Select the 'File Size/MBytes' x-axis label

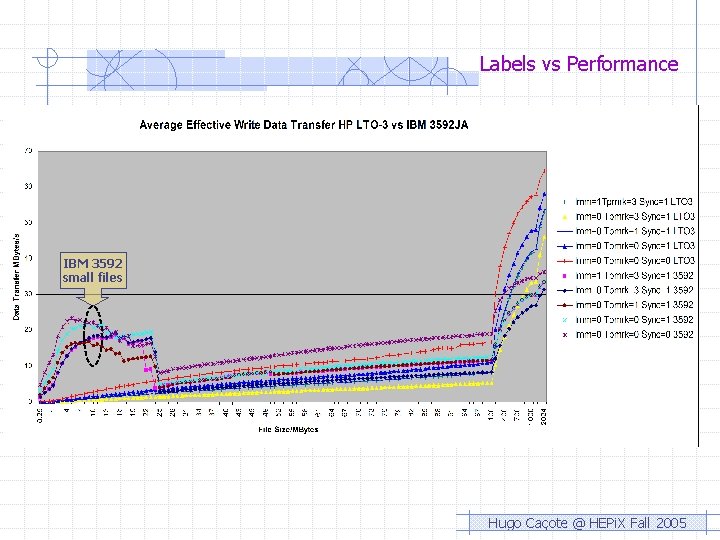288,430
